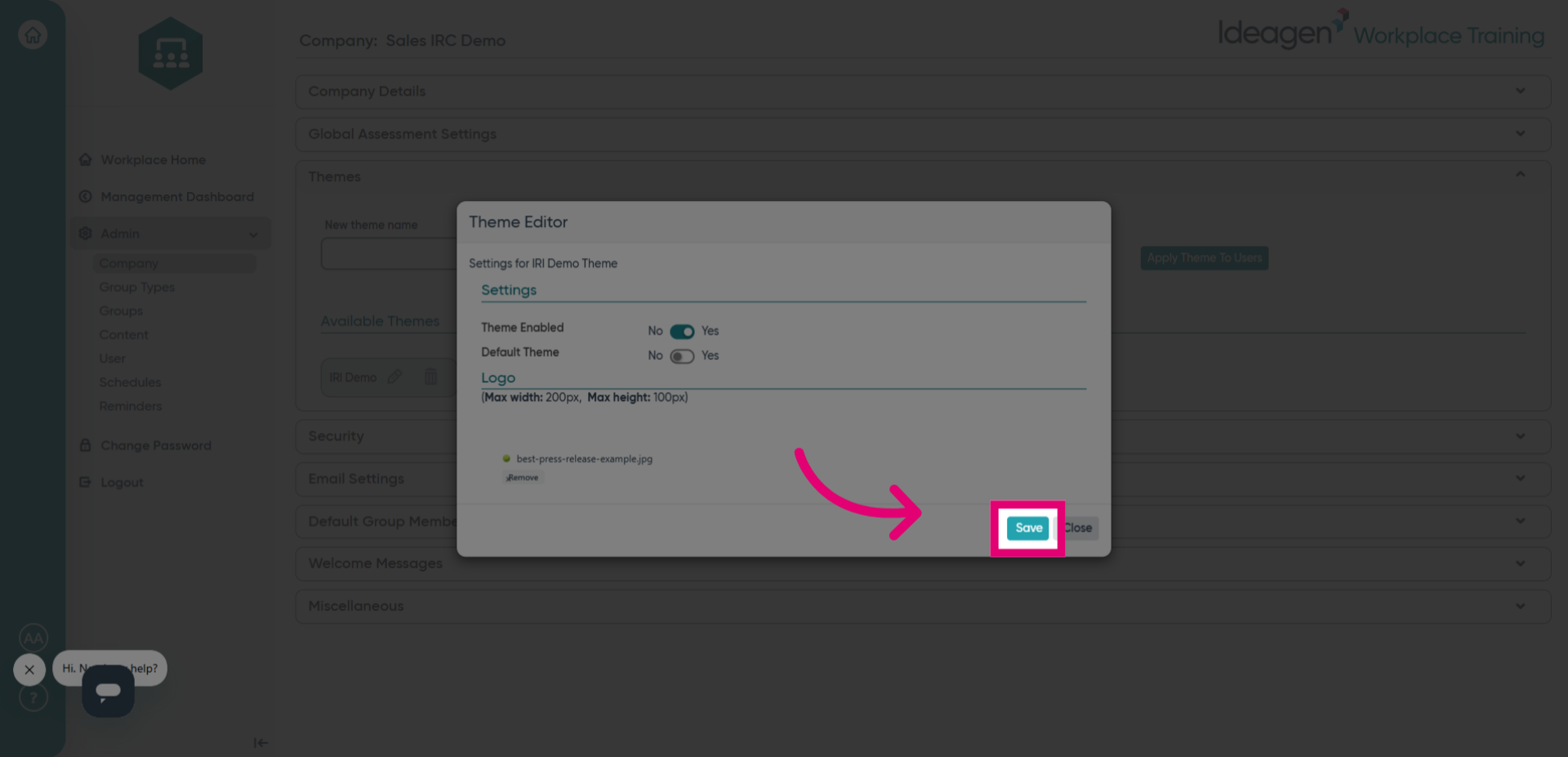Open the User admin page

[x=112, y=358]
